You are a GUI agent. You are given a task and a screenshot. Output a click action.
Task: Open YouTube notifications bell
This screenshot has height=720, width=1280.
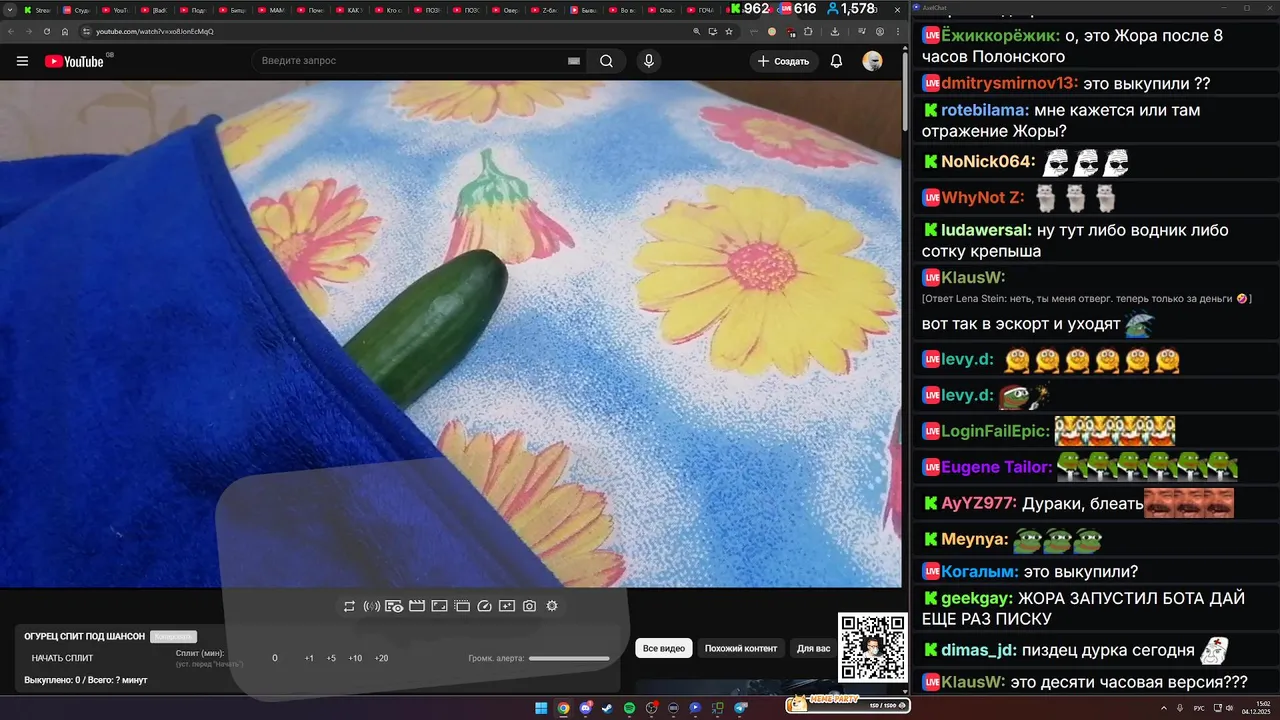pyautogui.click(x=837, y=61)
